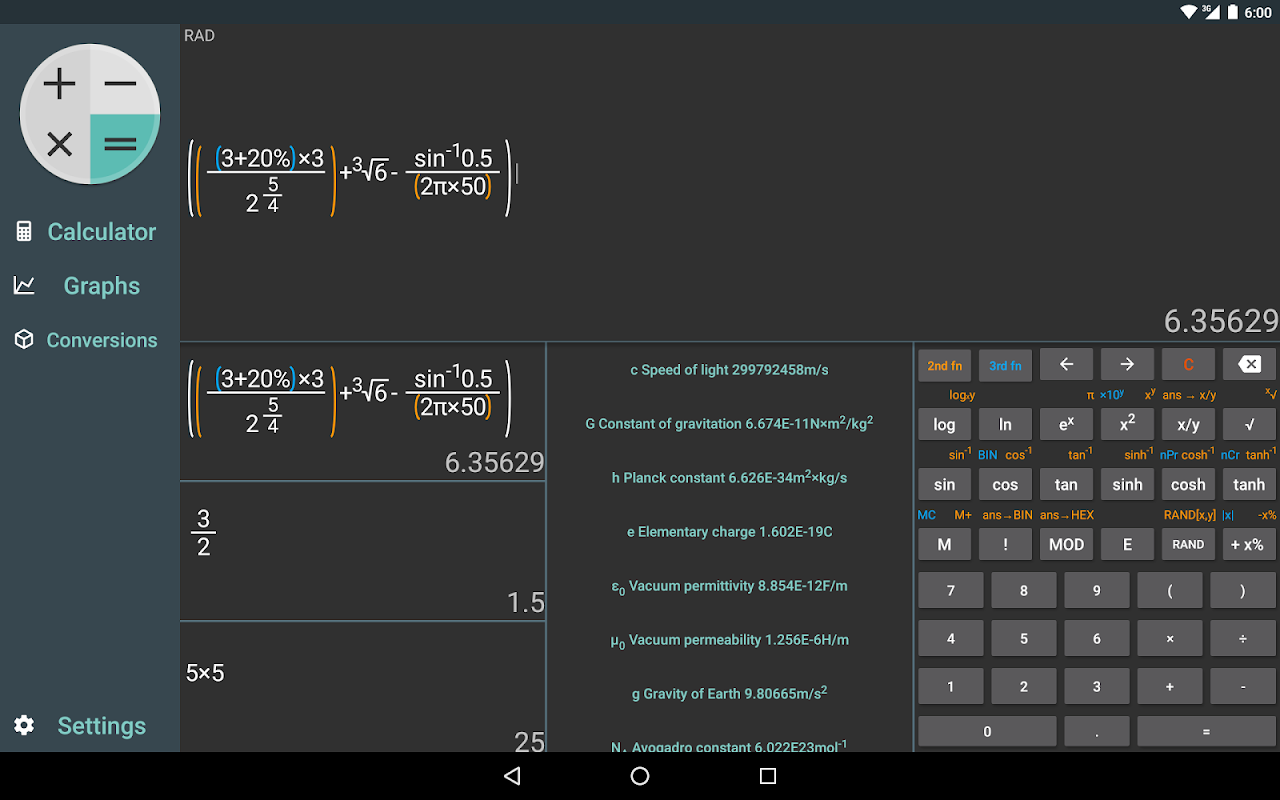Tap the square root key

1249,424
